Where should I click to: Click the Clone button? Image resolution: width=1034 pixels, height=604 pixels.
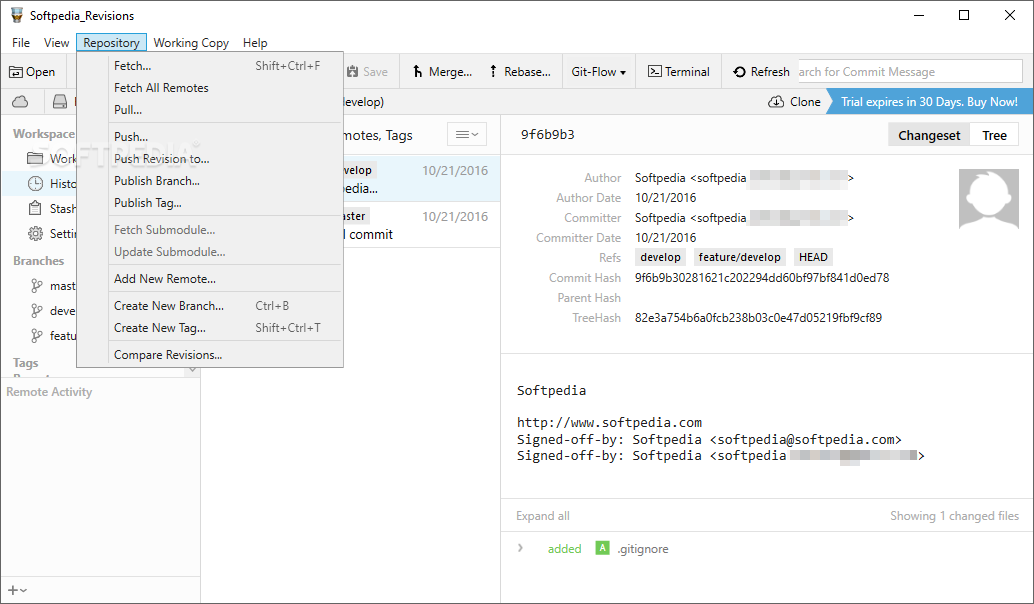point(795,102)
